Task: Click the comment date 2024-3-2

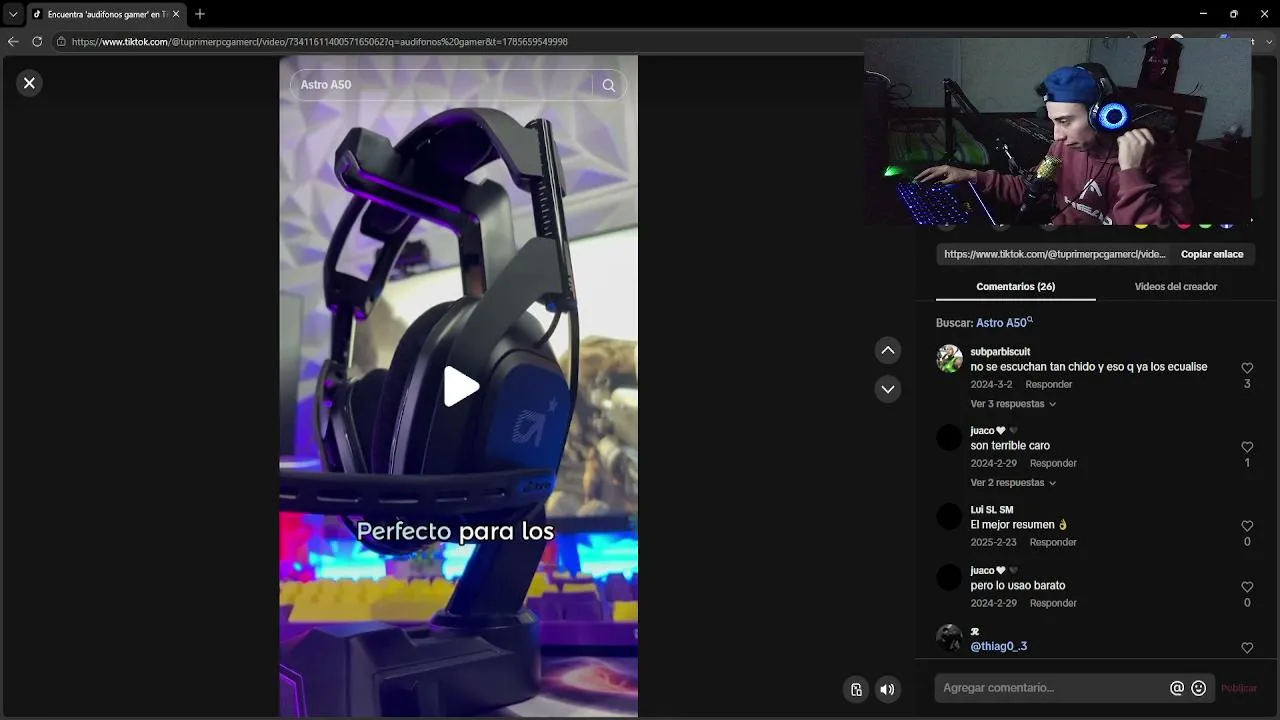Action: (991, 385)
